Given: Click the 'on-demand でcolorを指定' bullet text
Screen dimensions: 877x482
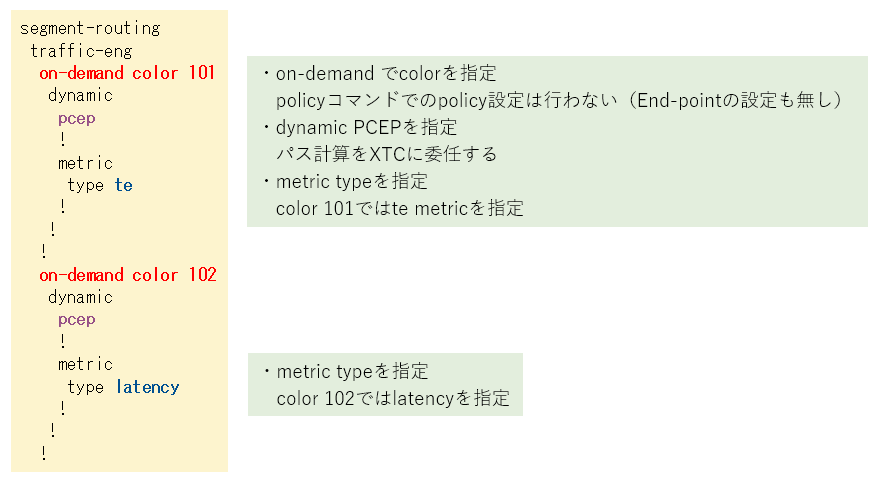Looking at the screenshot, I should point(386,73).
